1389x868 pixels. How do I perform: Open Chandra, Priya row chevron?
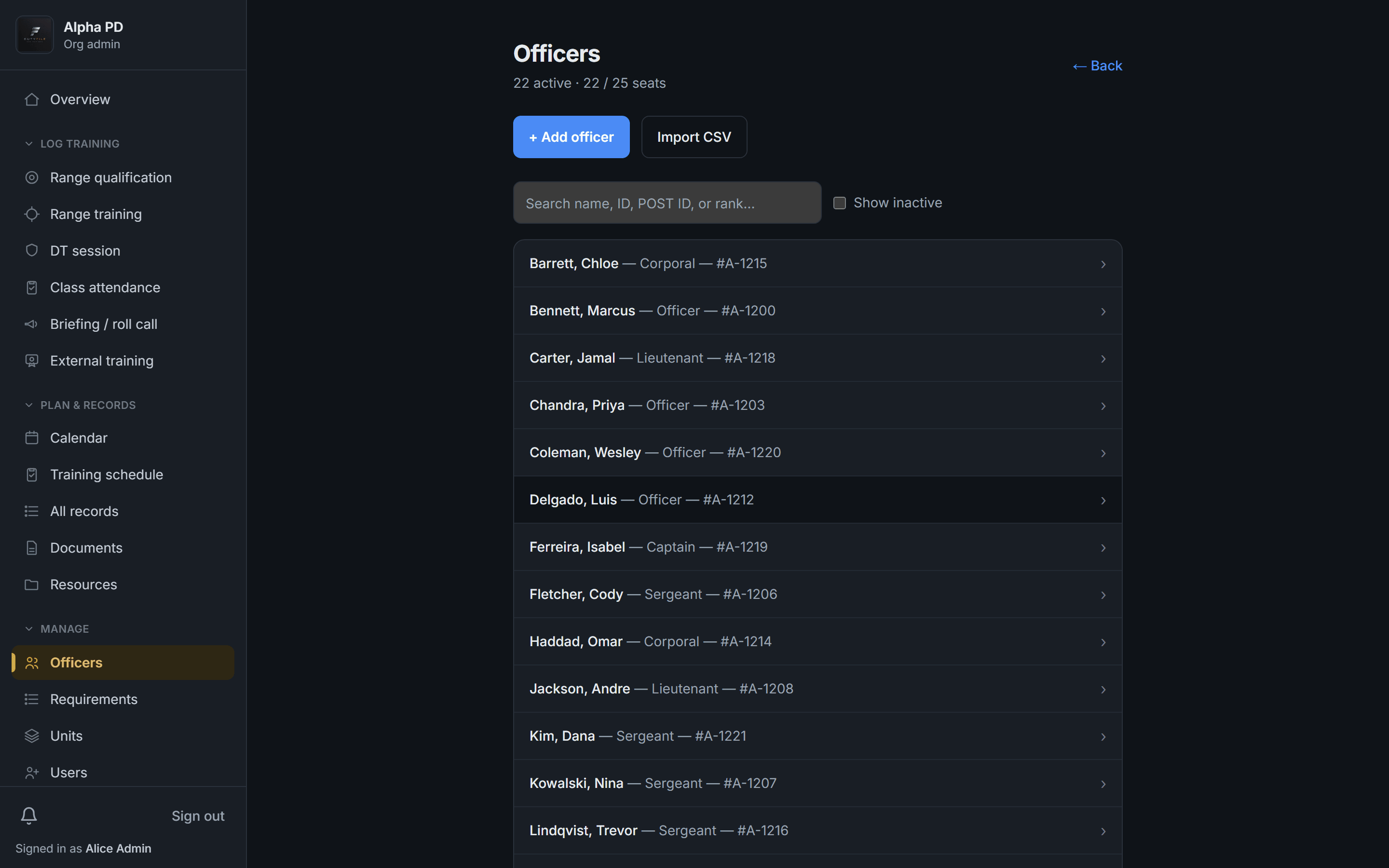tap(1103, 406)
